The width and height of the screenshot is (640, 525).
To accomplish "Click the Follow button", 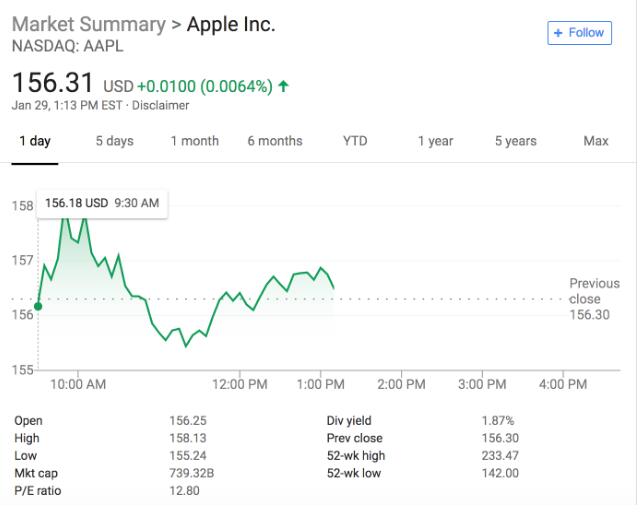I will (x=579, y=33).
